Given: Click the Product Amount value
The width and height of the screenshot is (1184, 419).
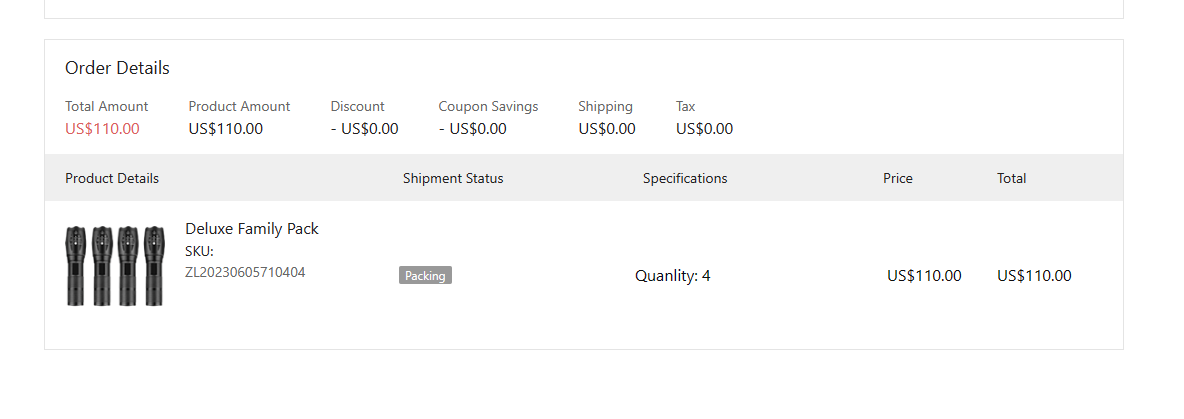Looking at the screenshot, I should [x=226, y=129].
